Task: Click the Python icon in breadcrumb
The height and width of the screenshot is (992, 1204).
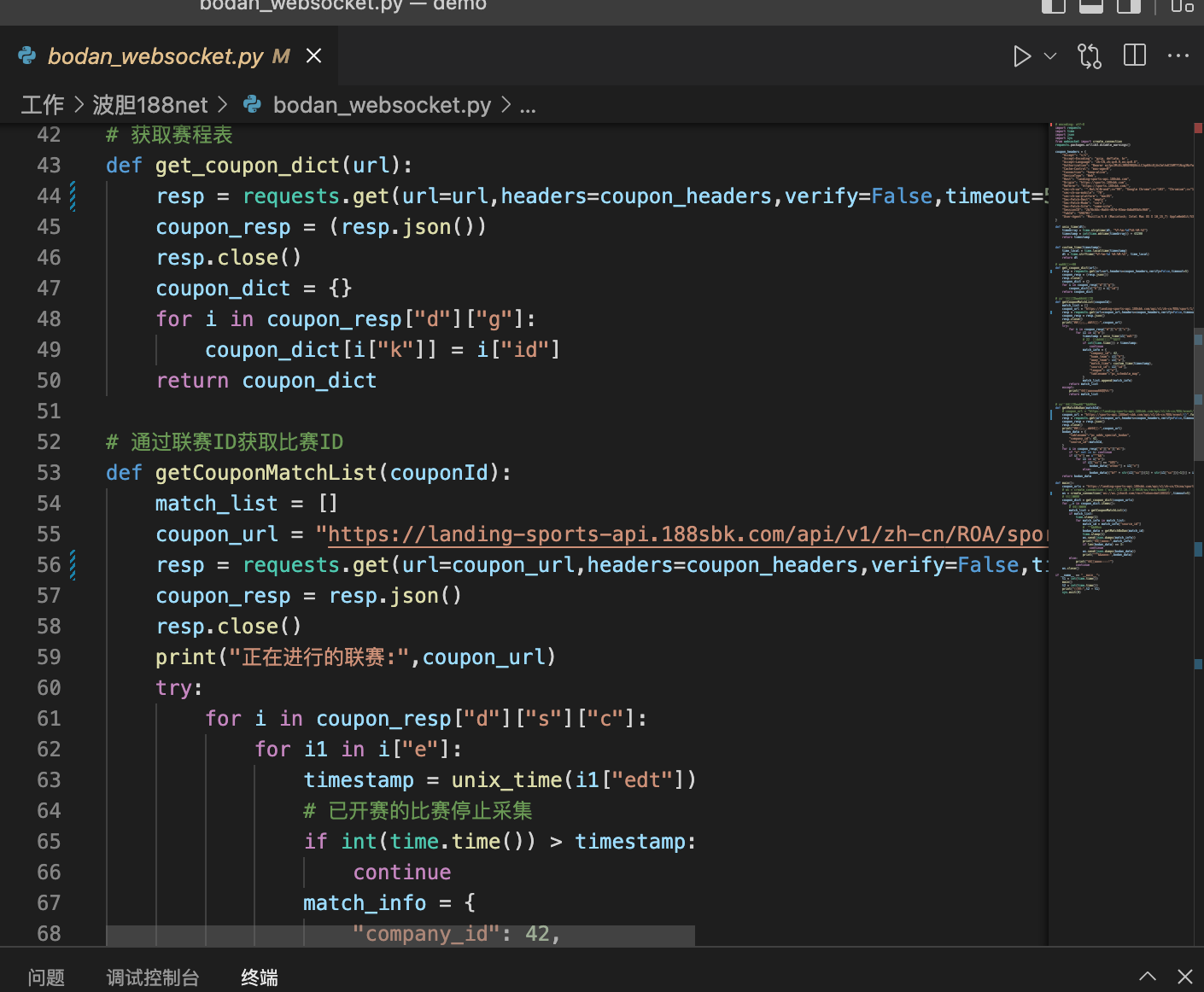Action: click(252, 104)
